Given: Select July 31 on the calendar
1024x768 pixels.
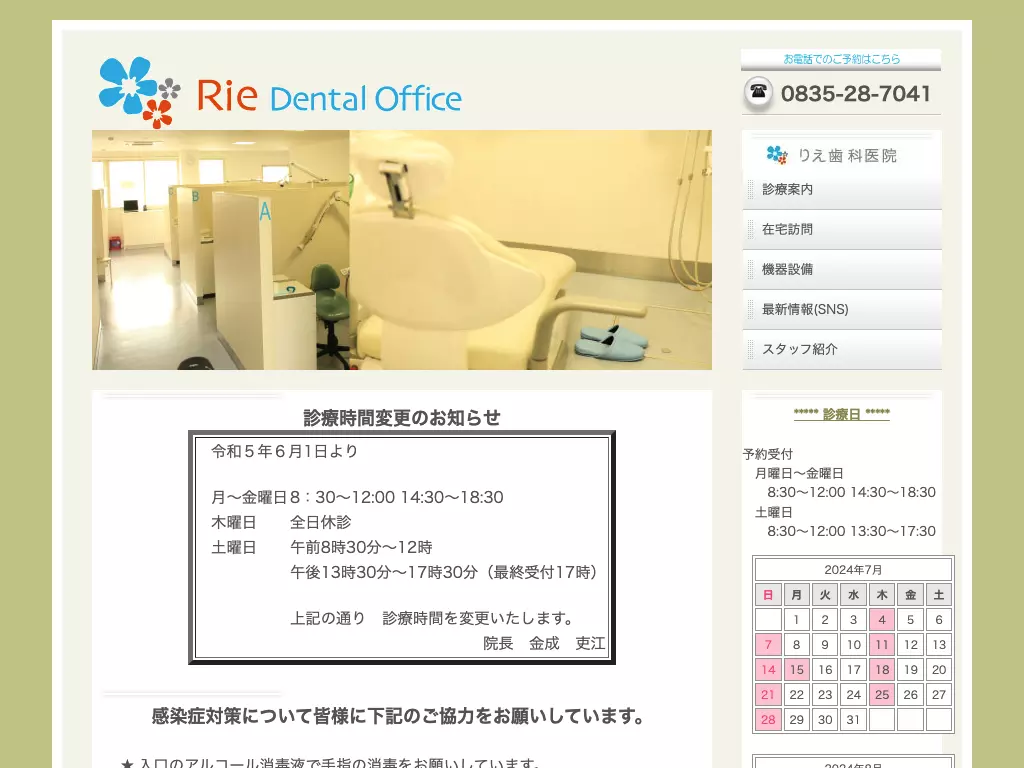Looking at the screenshot, I should 853,719.
